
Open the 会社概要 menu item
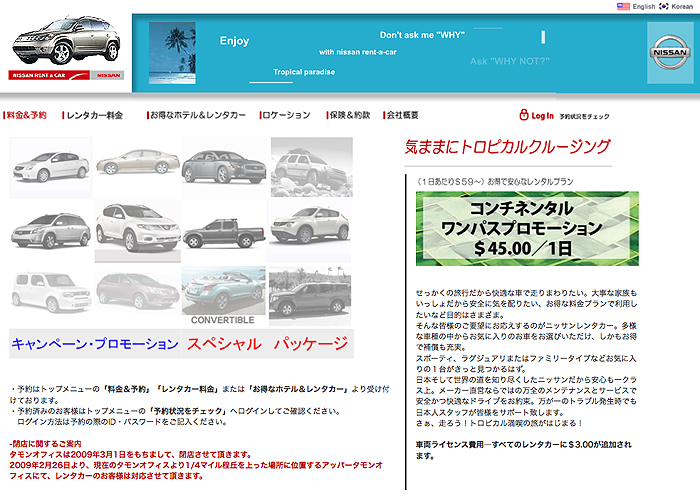401,115
